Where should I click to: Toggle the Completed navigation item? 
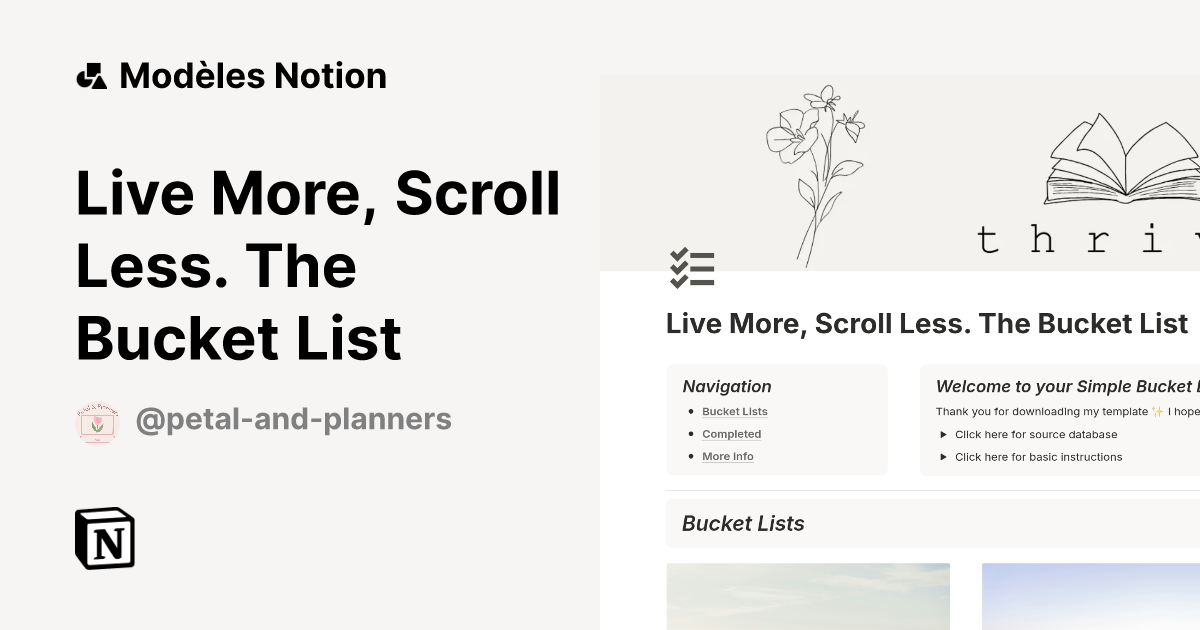[731, 434]
